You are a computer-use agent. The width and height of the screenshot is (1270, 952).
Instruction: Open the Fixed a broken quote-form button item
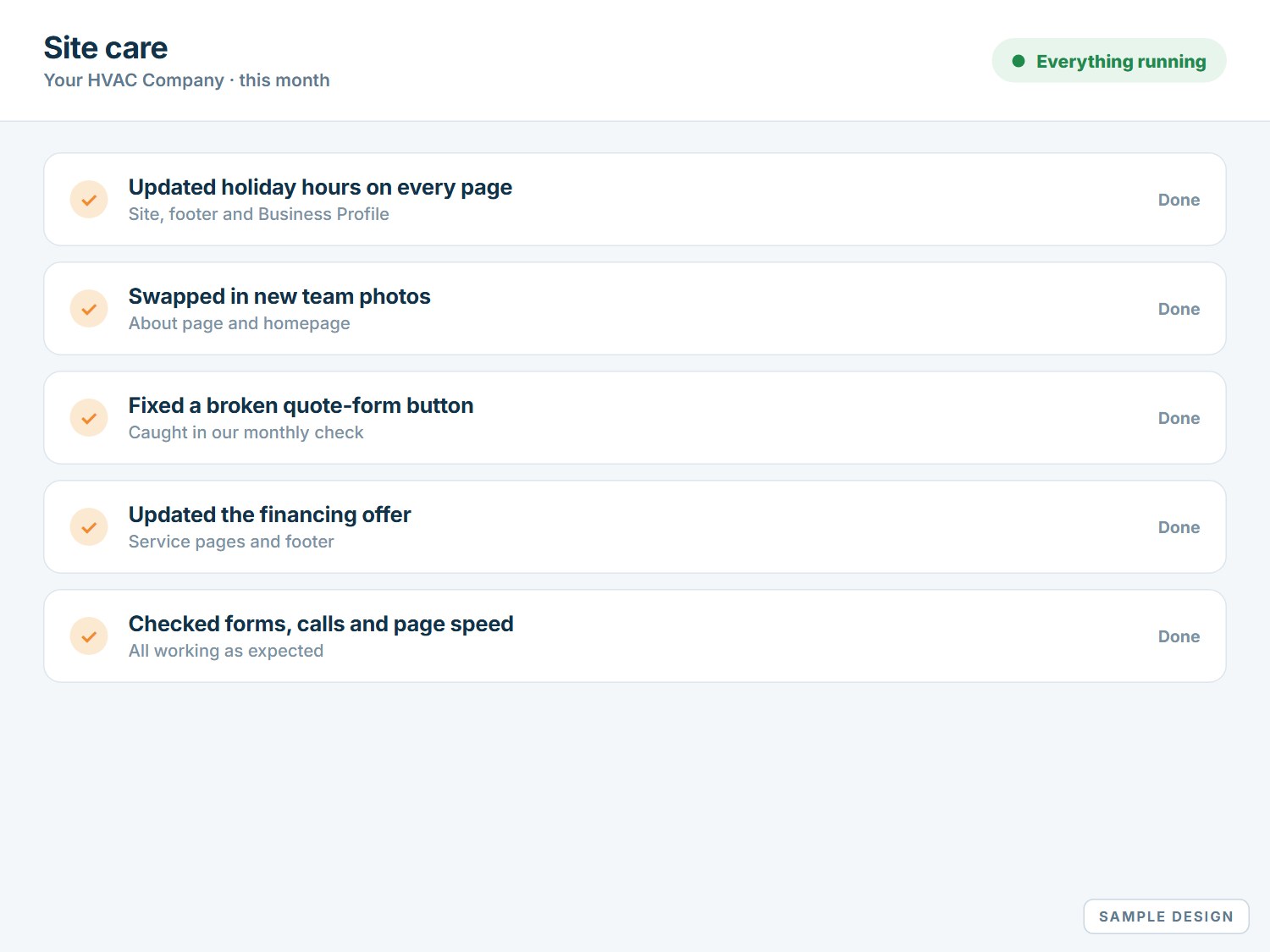click(635, 418)
